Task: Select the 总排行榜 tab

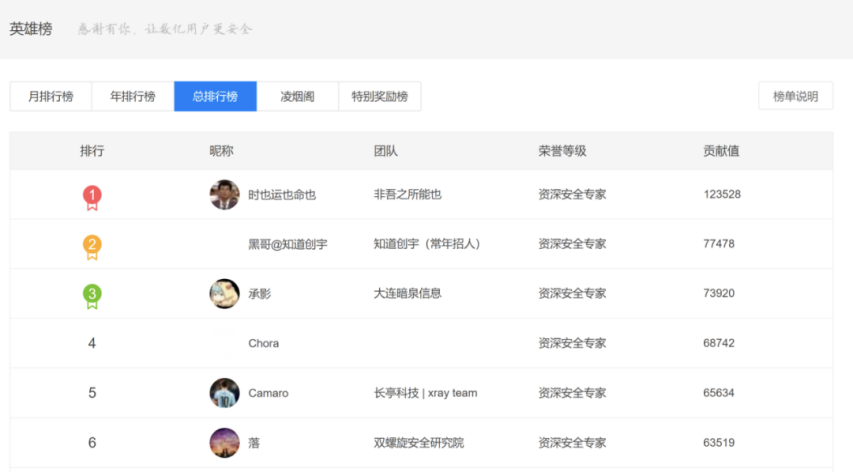Action: click(215, 97)
